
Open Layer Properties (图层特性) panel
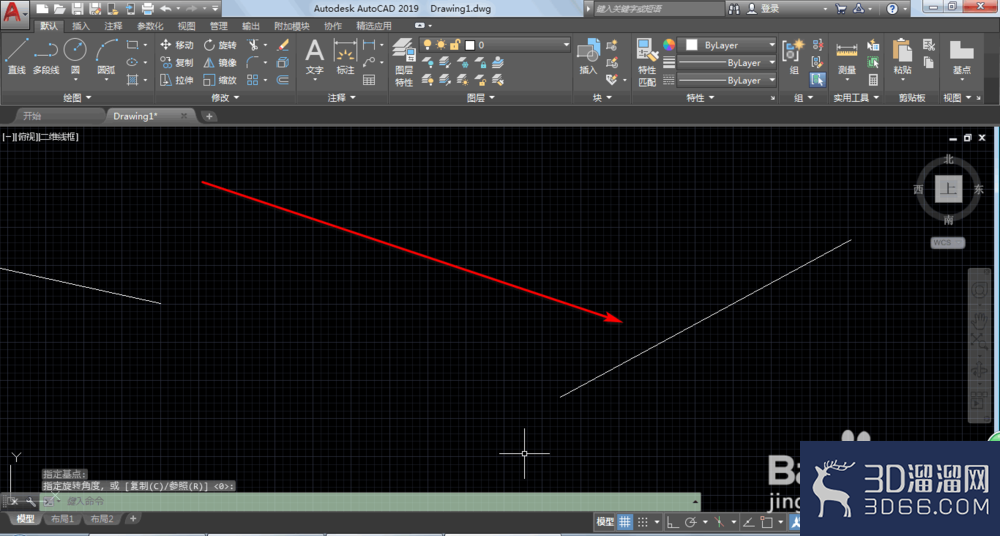pyautogui.click(x=404, y=63)
